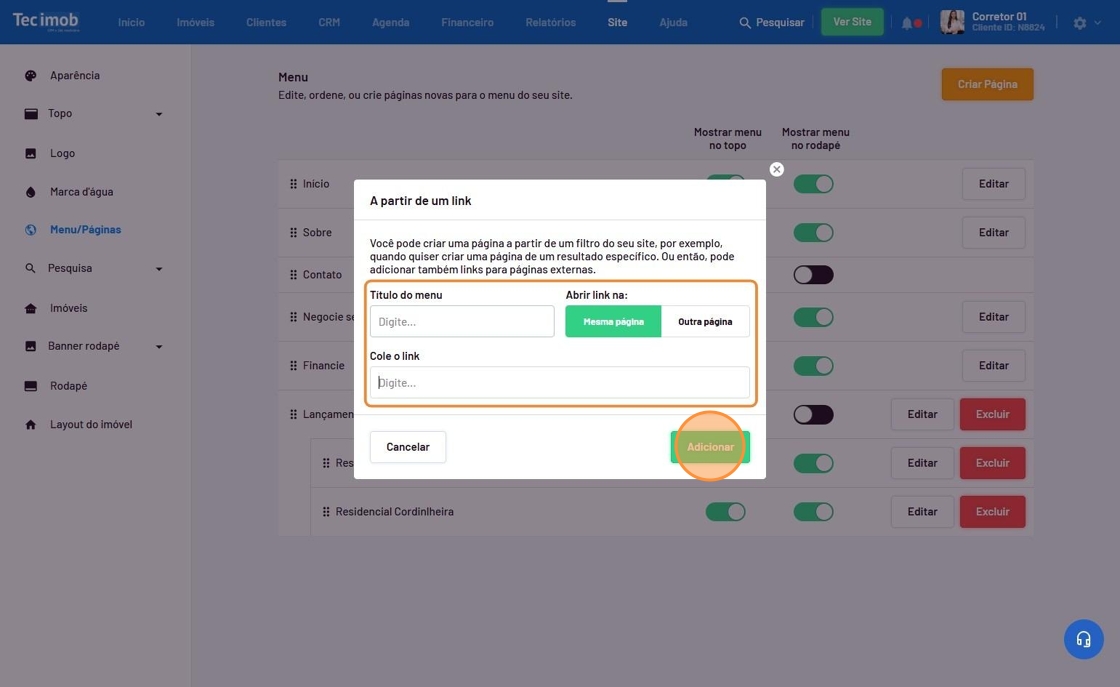Expand the Banner rodapé sidebar section
Screen dimensions: 1120x687
pyautogui.click(x=159, y=347)
